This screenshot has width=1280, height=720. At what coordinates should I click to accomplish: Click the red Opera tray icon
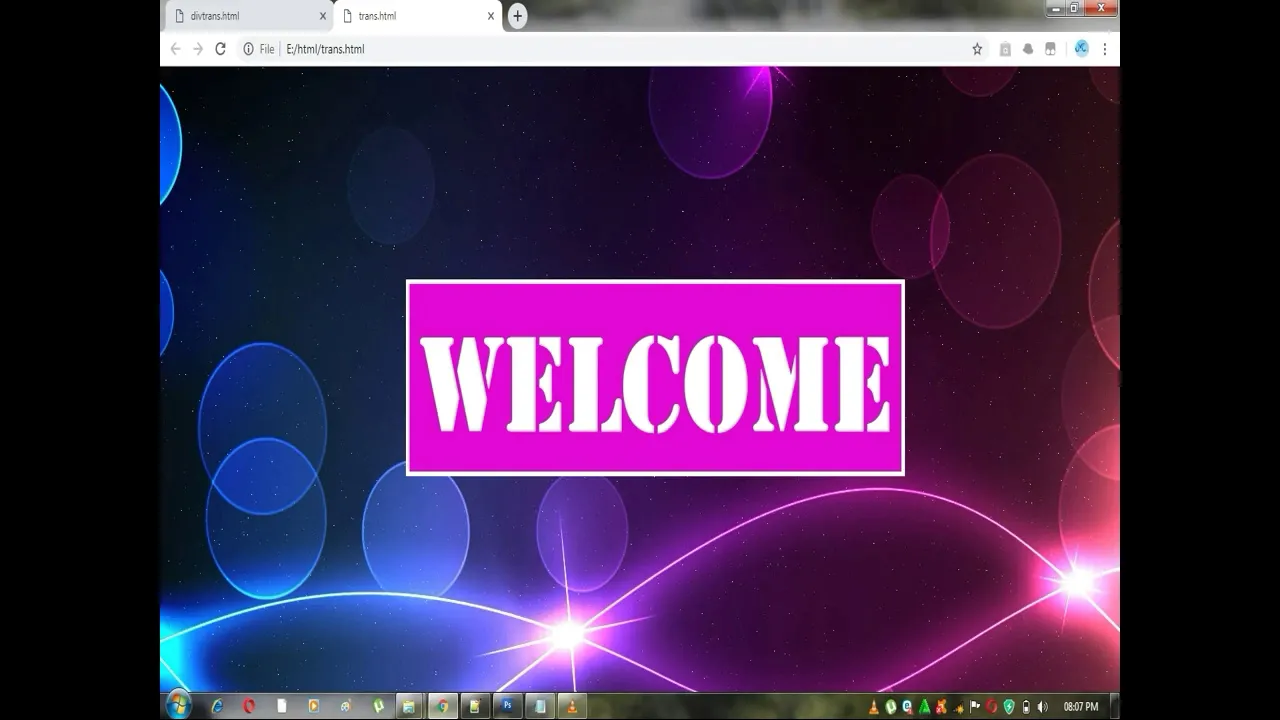pos(992,707)
